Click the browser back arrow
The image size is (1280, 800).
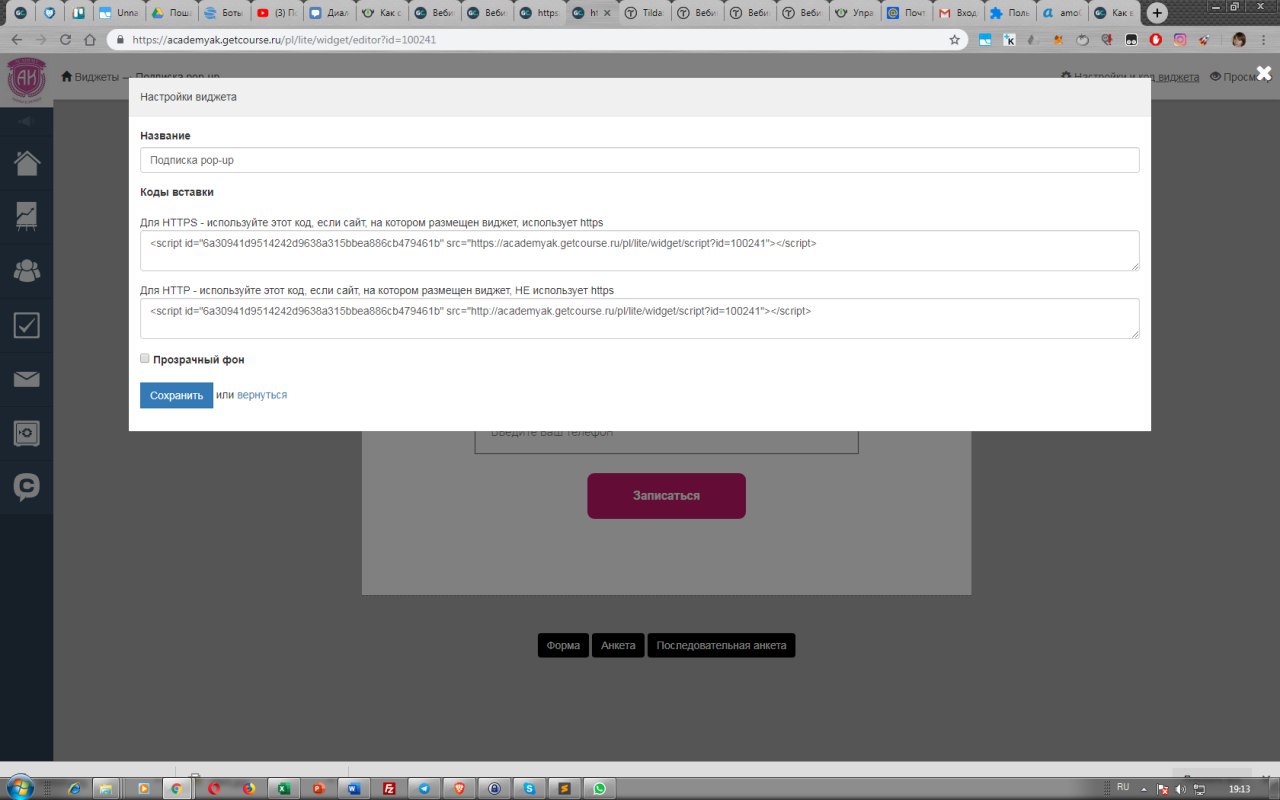pyautogui.click(x=16, y=40)
